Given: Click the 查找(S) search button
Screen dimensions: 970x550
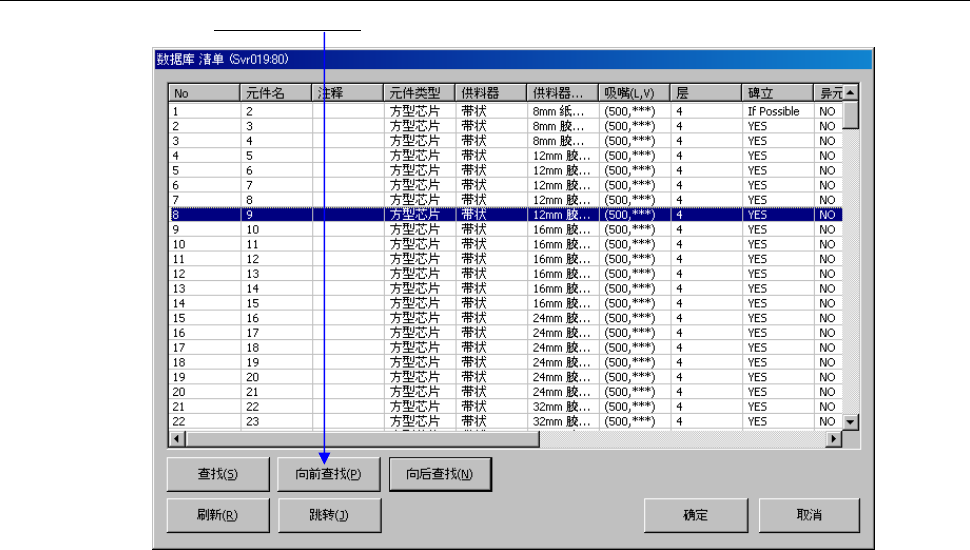Looking at the screenshot, I should (218, 474).
